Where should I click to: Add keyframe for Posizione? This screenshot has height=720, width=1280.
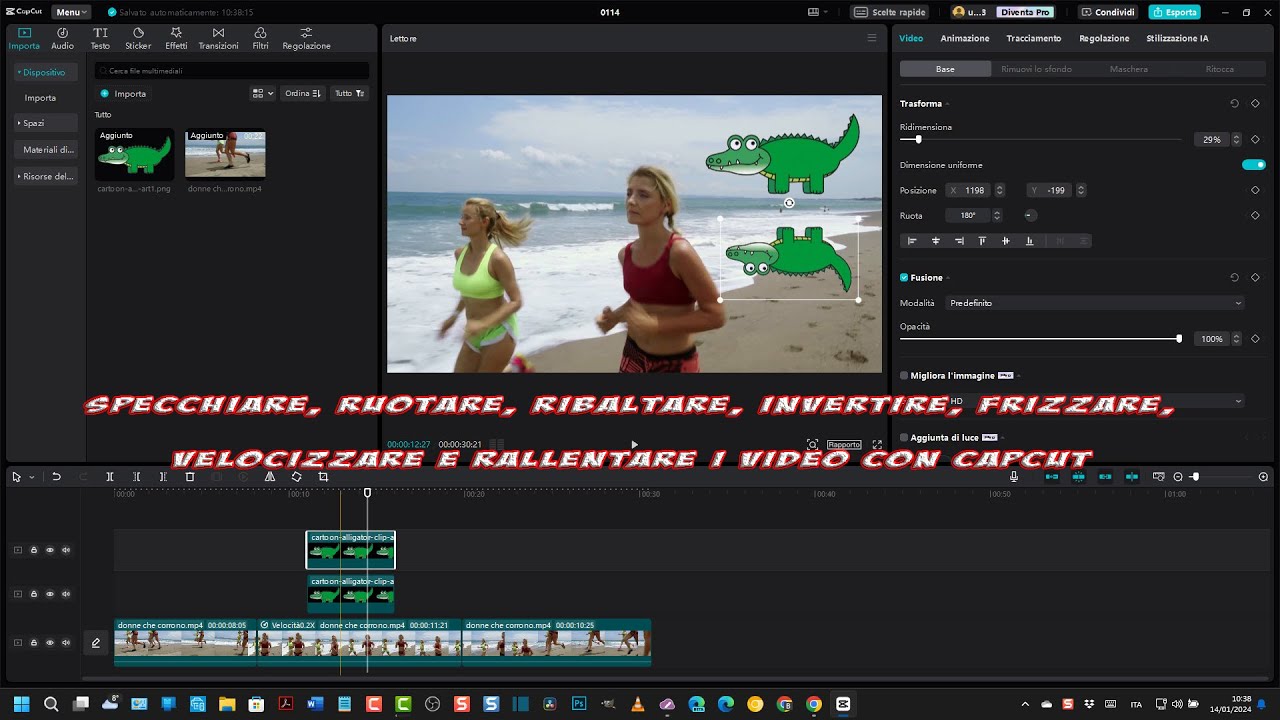(1255, 190)
